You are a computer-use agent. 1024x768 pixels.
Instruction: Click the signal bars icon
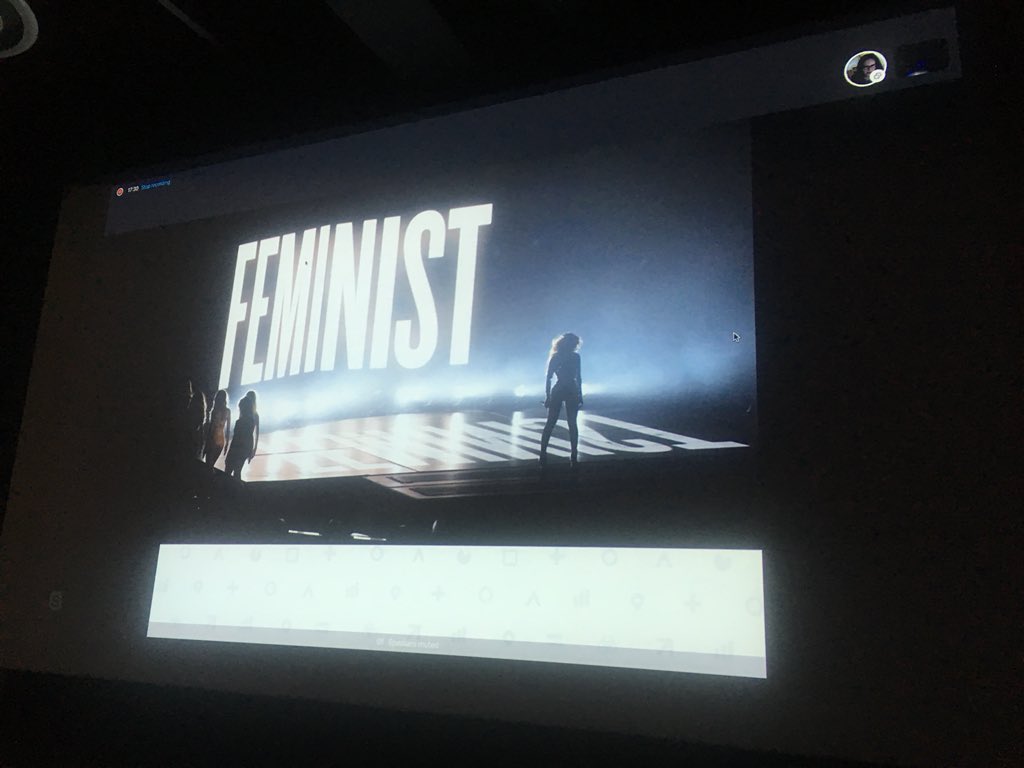(x=352, y=592)
